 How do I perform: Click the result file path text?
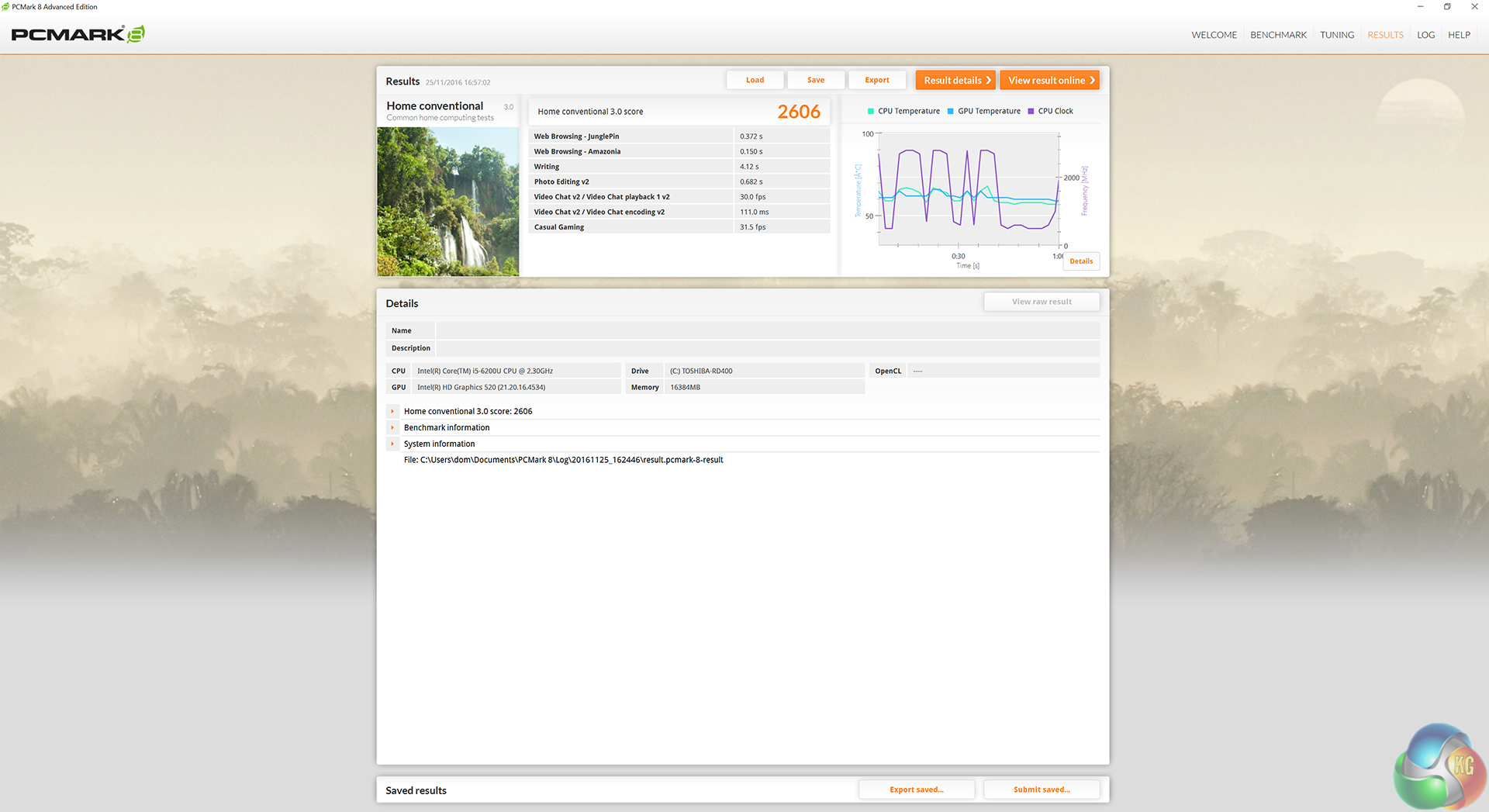click(564, 460)
